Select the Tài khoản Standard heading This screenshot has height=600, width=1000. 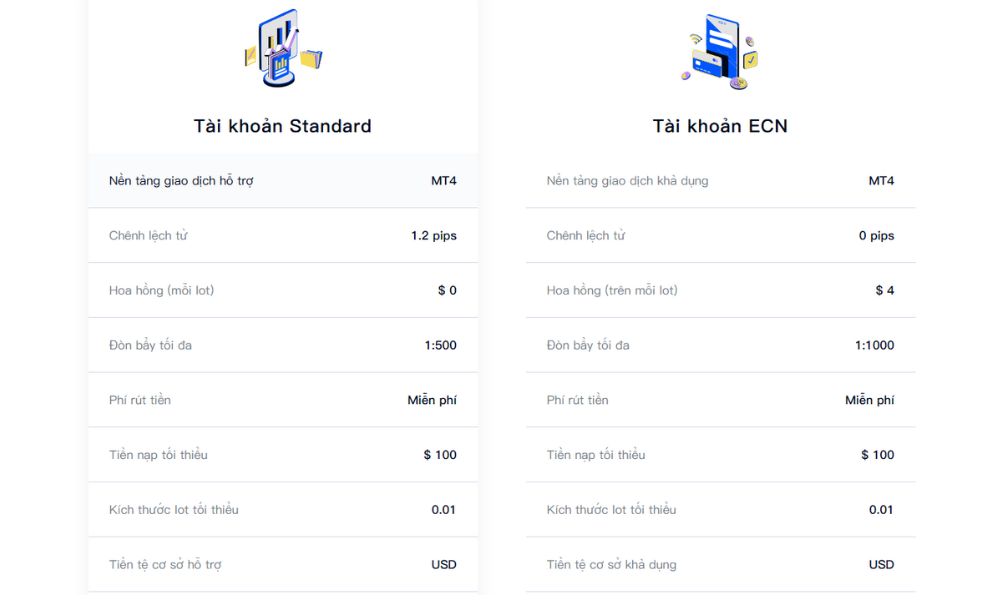point(283,126)
